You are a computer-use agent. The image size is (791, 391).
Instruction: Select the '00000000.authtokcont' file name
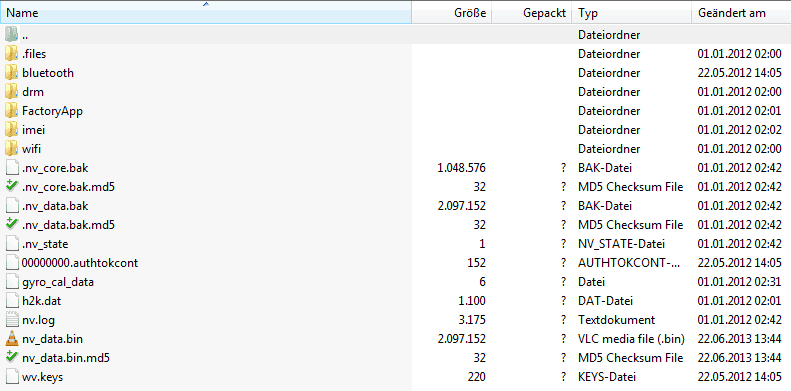tap(80, 263)
